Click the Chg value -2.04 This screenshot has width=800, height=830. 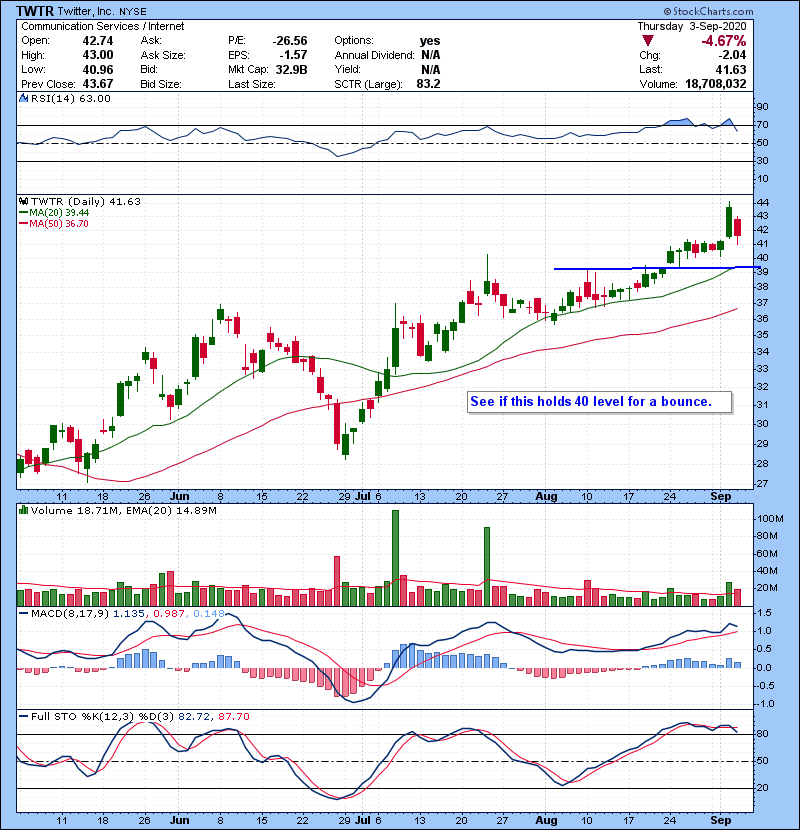pyautogui.click(x=732, y=55)
